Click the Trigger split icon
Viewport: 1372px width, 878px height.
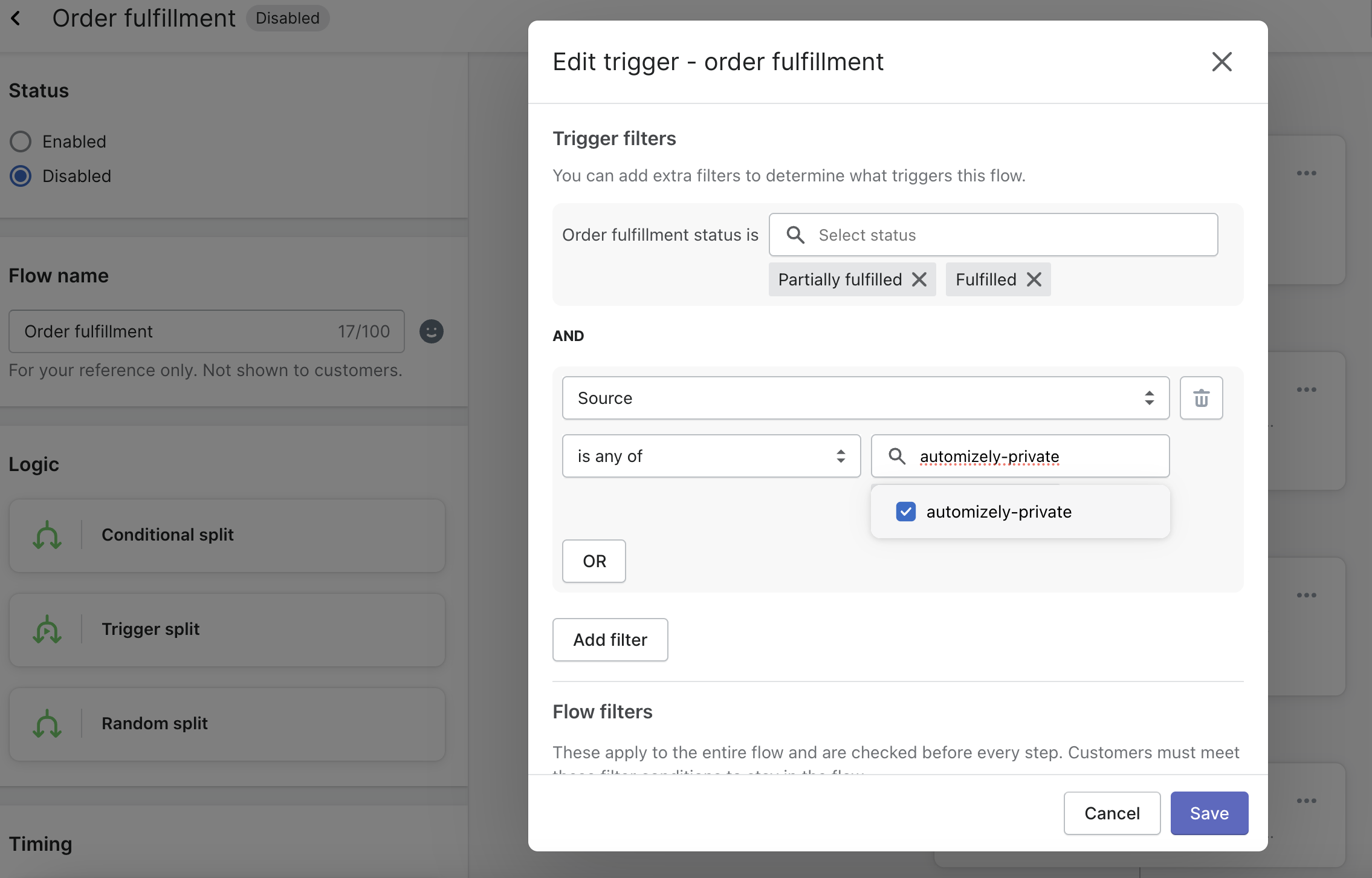pos(47,629)
